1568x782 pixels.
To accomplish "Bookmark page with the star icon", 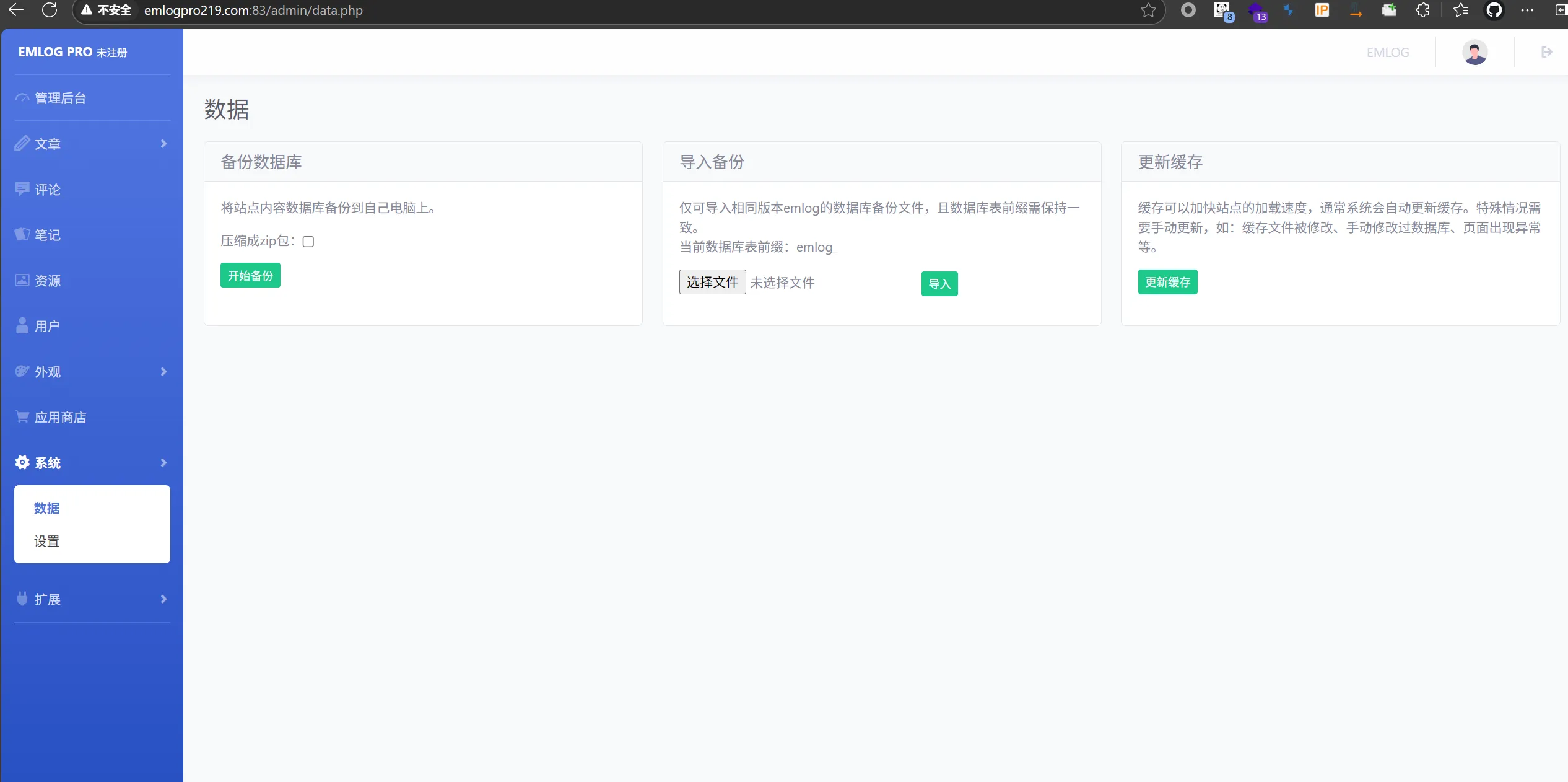I will 1148,11.
